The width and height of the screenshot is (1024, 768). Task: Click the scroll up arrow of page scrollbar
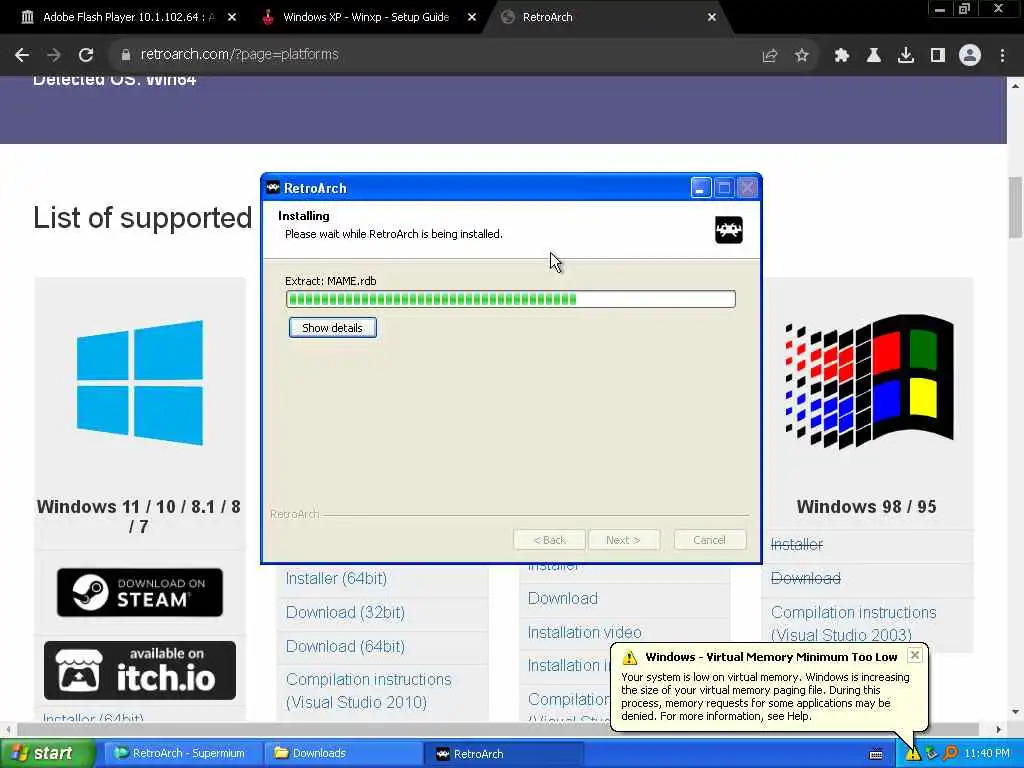pos(1016,86)
